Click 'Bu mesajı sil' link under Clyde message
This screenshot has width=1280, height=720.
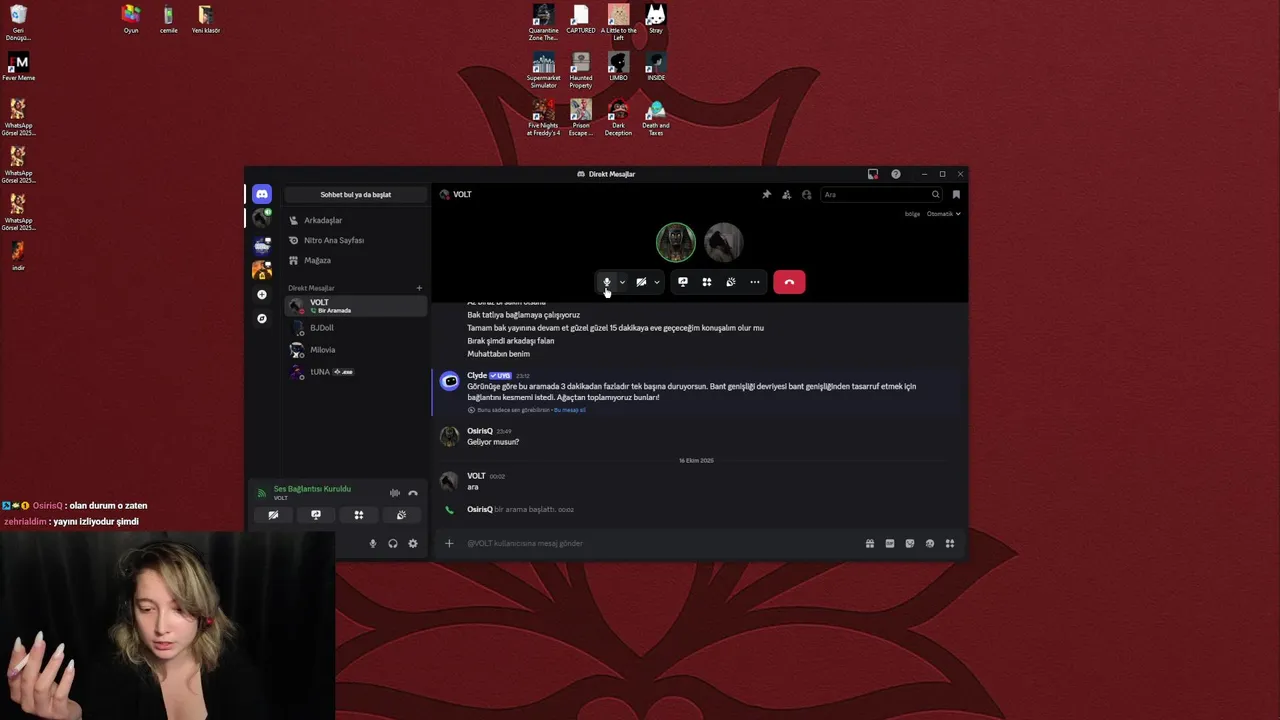point(570,410)
